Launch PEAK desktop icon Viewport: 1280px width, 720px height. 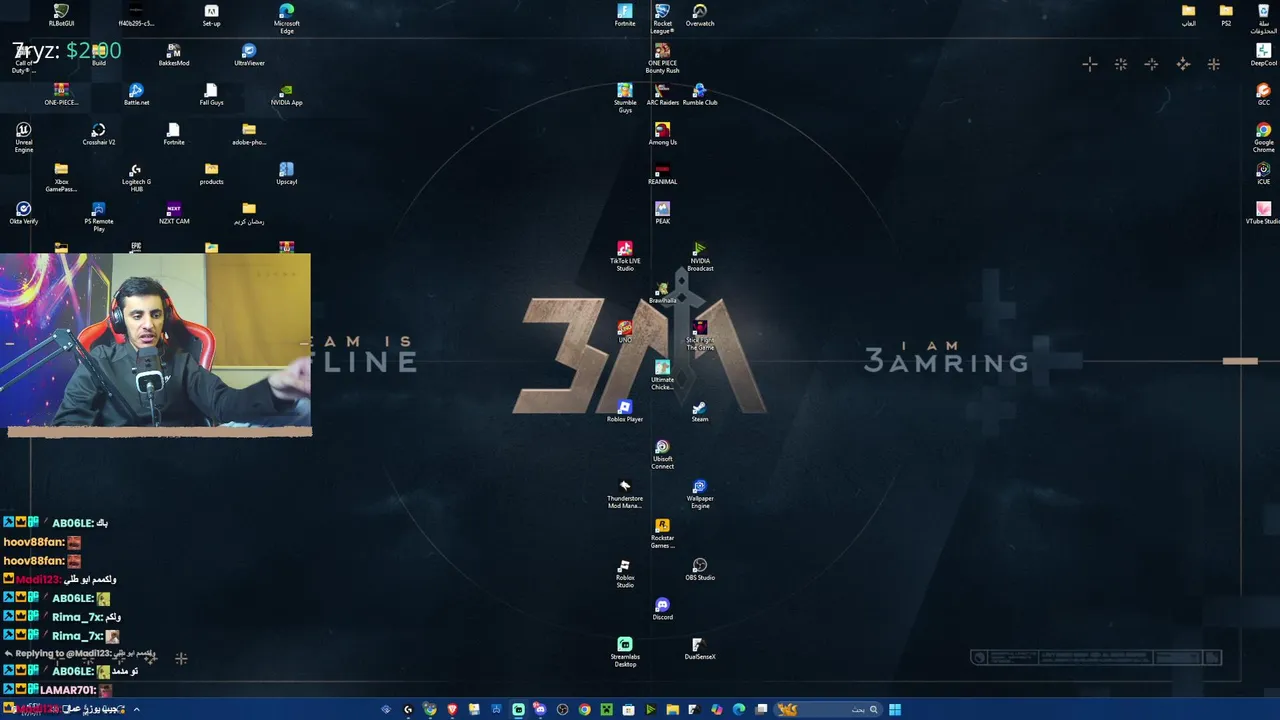click(662, 213)
